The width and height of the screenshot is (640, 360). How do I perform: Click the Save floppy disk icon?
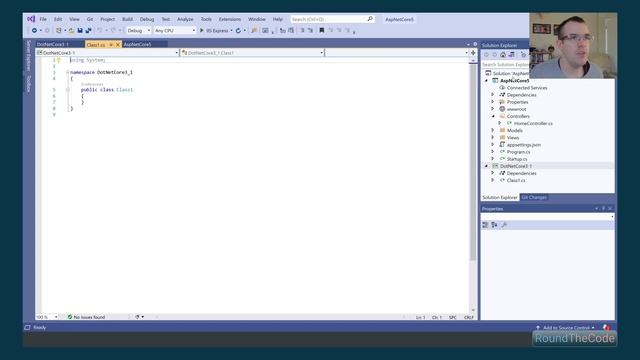tap(80, 31)
